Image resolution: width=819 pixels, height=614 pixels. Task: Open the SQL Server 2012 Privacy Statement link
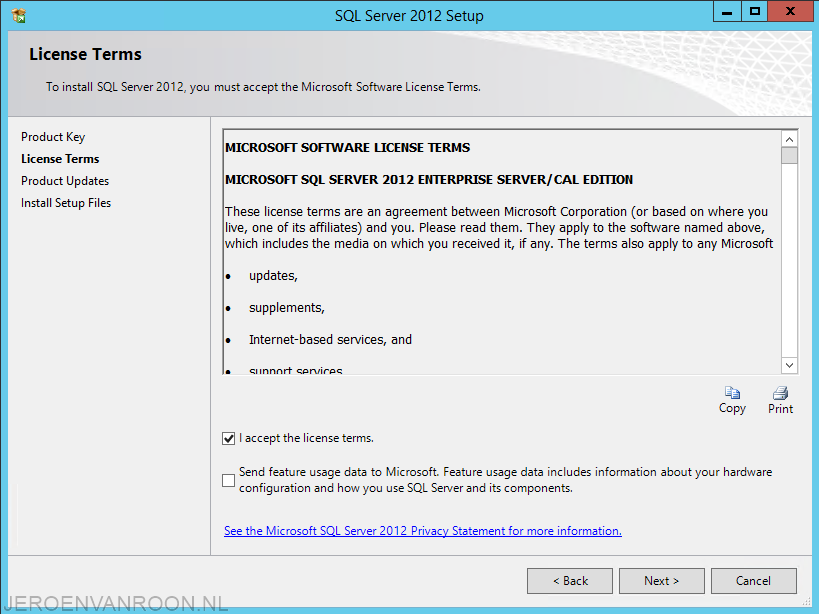pyautogui.click(x=423, y=531)
